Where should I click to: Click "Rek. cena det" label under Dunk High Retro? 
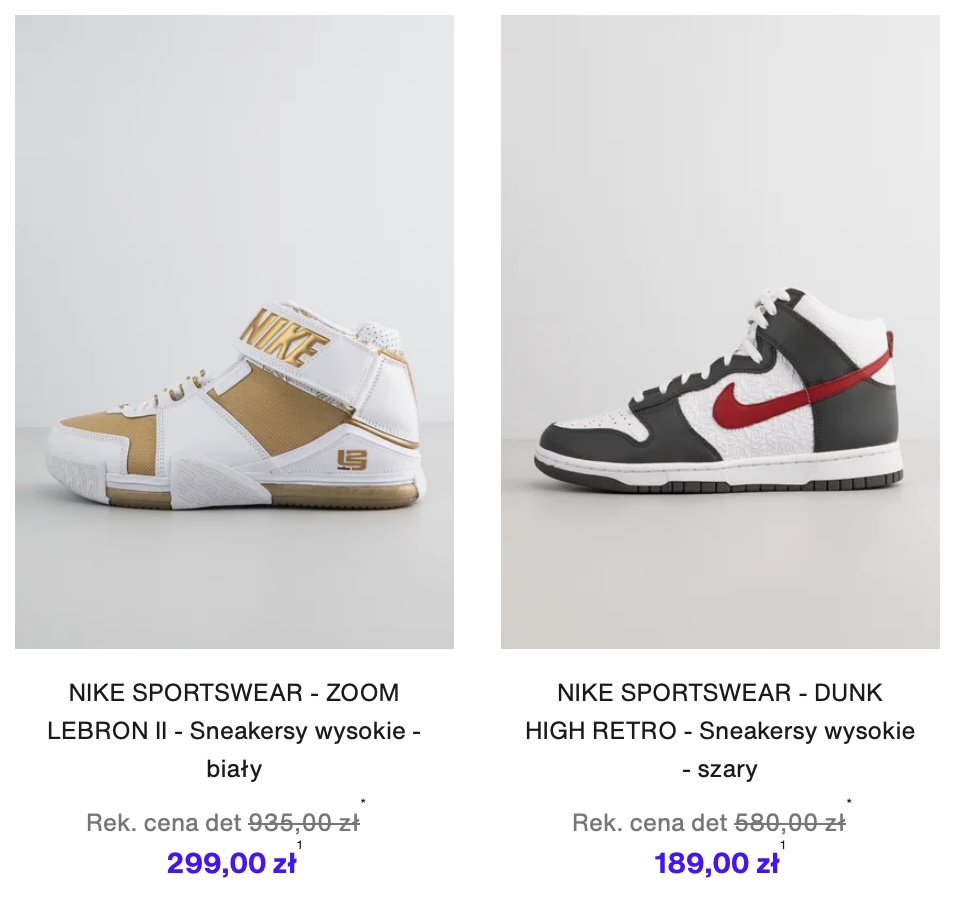point(650,823)
